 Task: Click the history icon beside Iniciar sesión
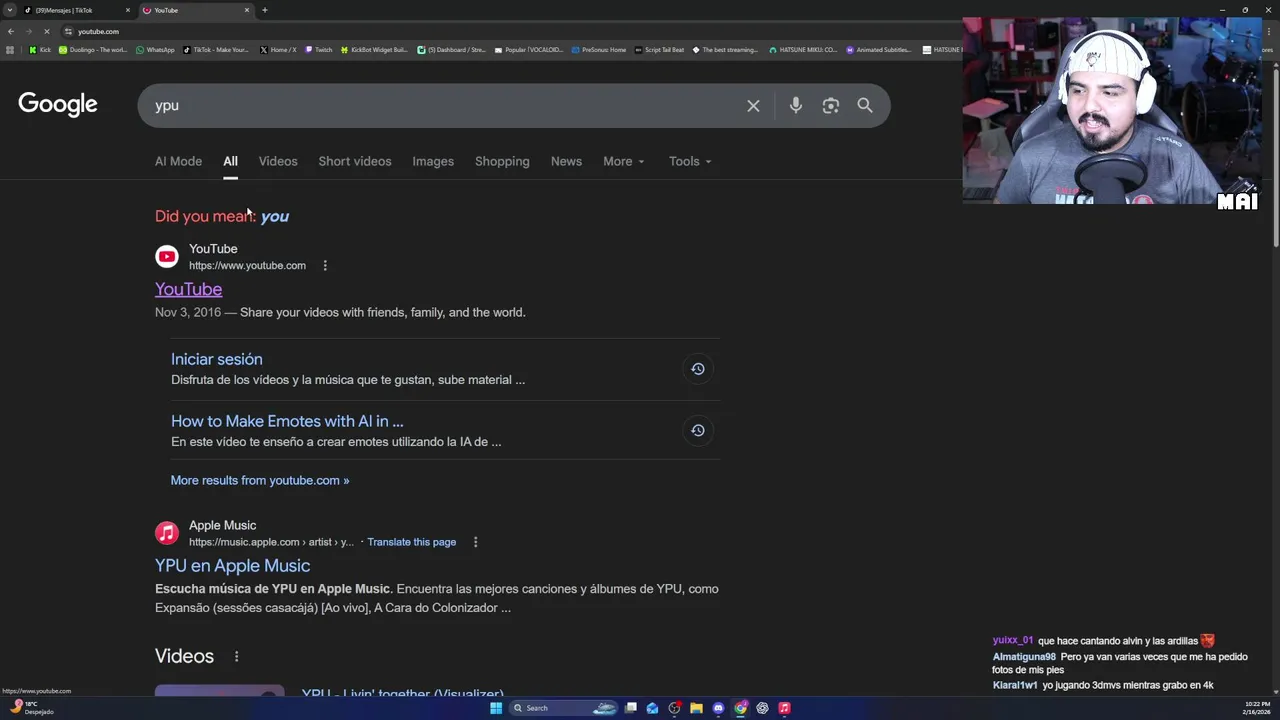coord(698,369)
